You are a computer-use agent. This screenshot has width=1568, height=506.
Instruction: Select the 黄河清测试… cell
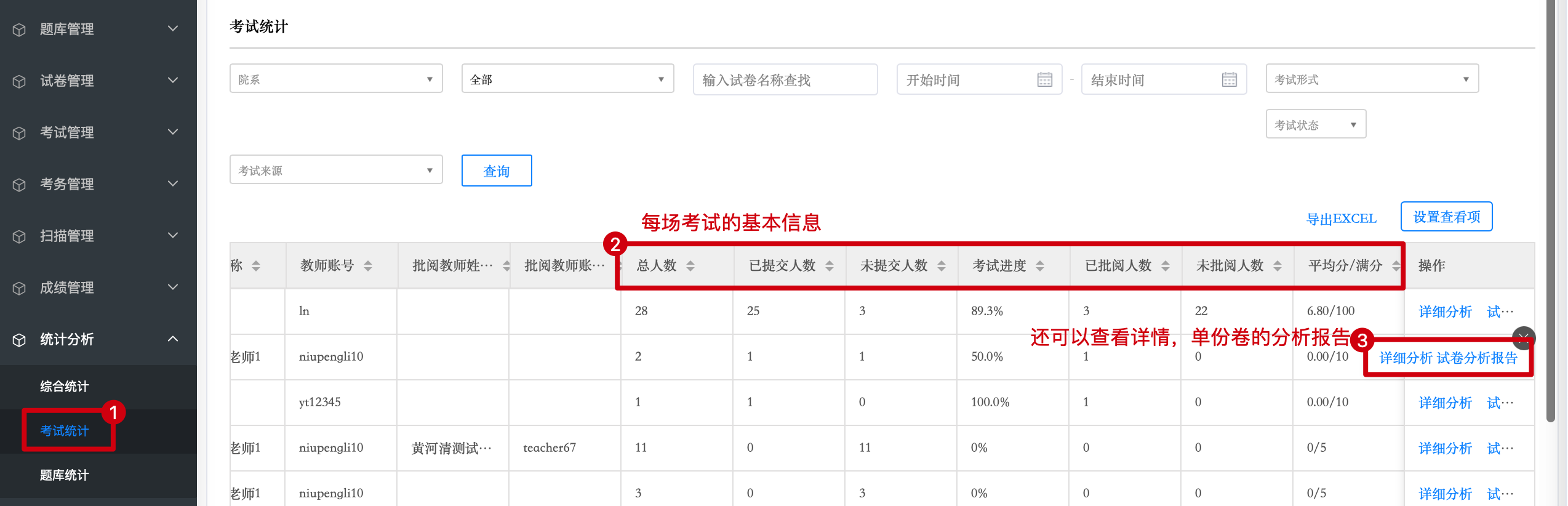pyautogui.click(x=452, y=448)
